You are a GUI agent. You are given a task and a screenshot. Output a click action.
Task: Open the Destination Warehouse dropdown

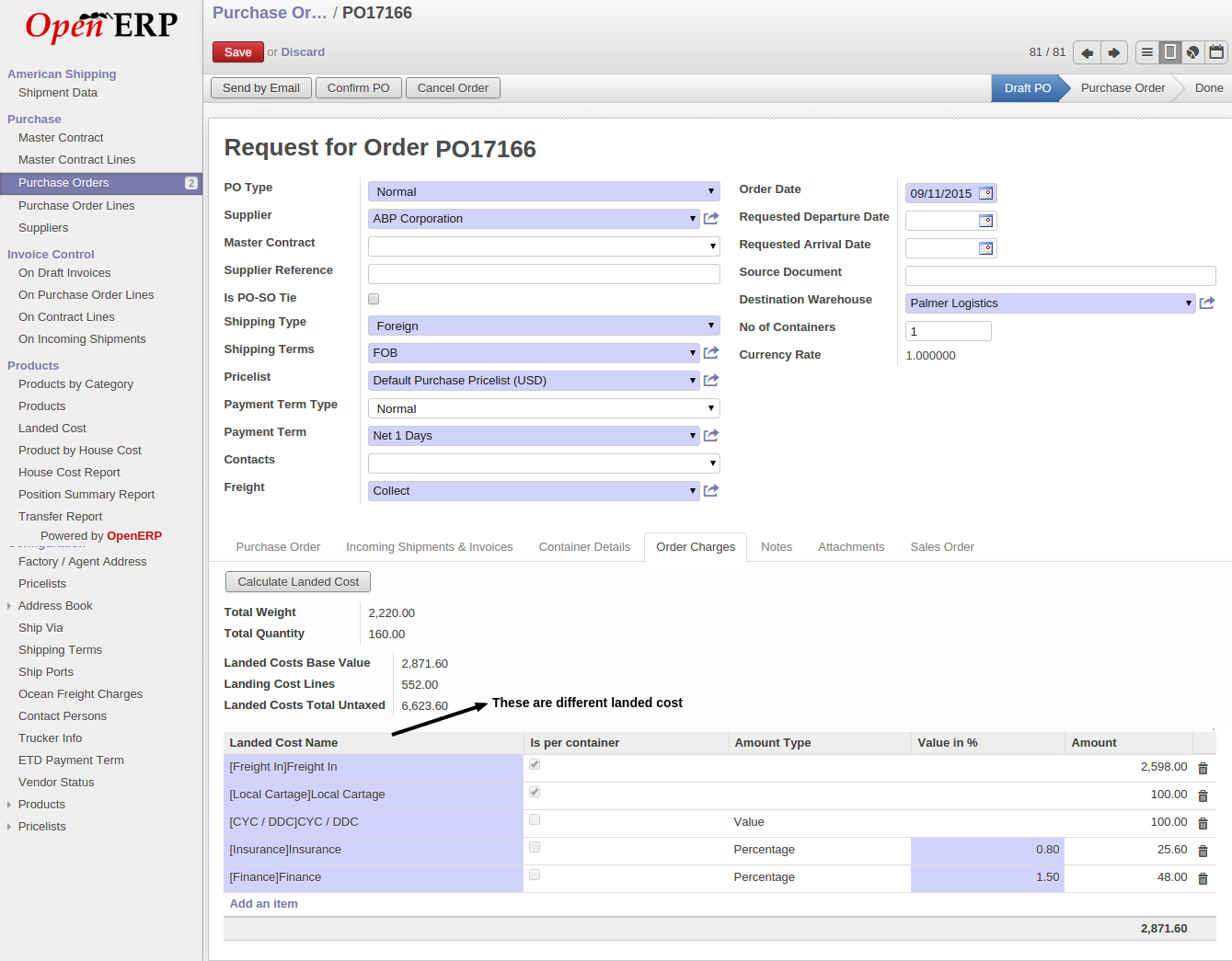pyautogui.click(x=1051, y=303)
